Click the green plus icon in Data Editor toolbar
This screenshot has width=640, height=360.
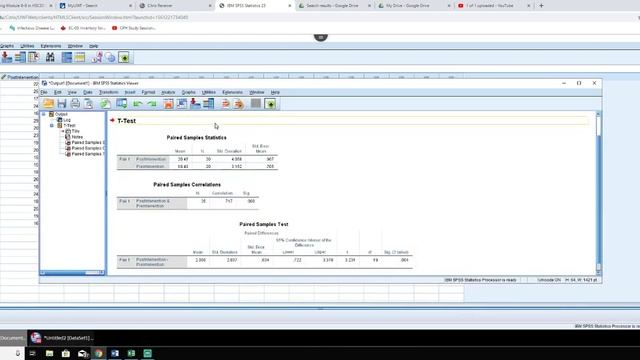pyautogui.click(x=124, y=58)
